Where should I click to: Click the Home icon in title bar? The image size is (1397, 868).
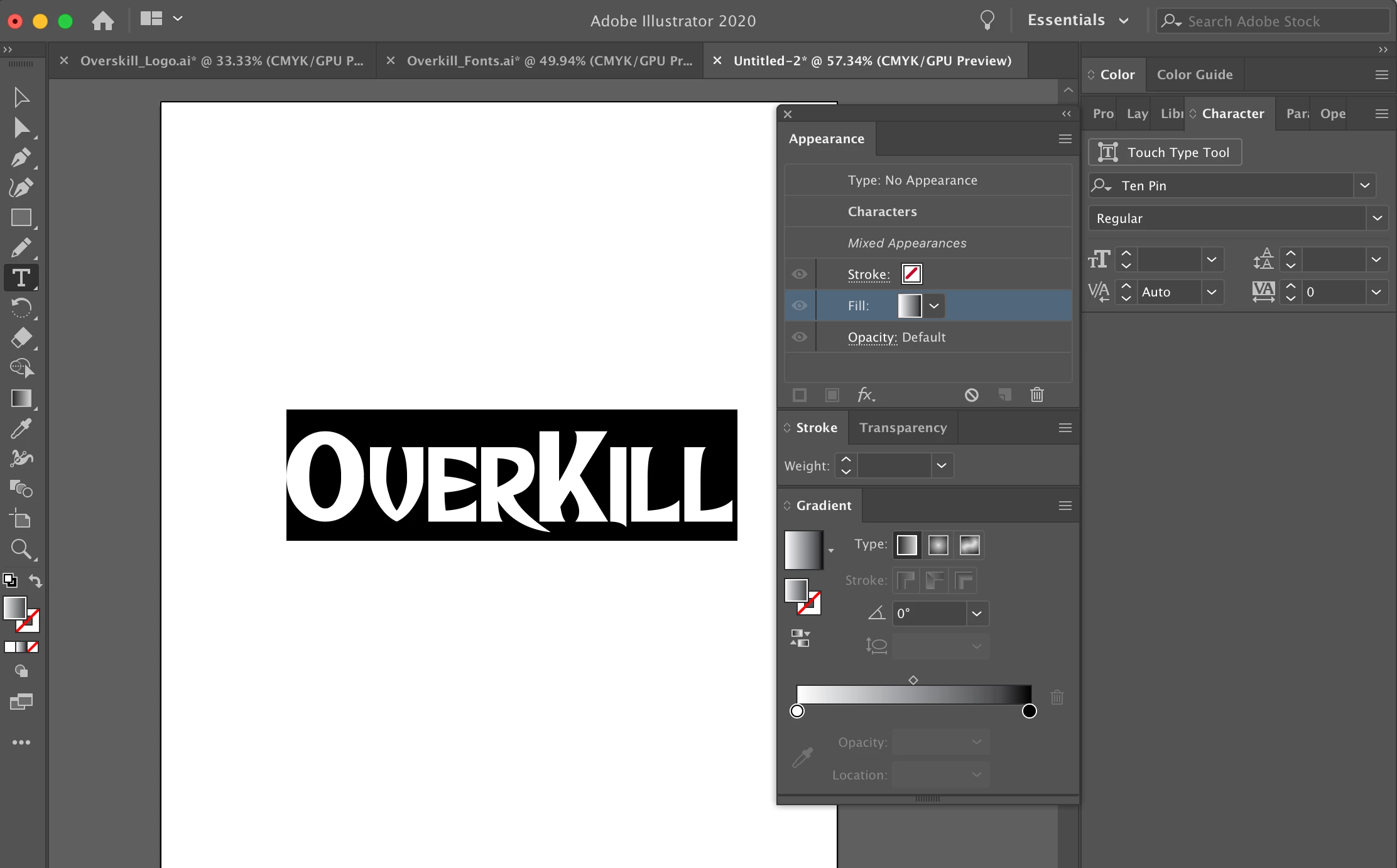(102, 21)
